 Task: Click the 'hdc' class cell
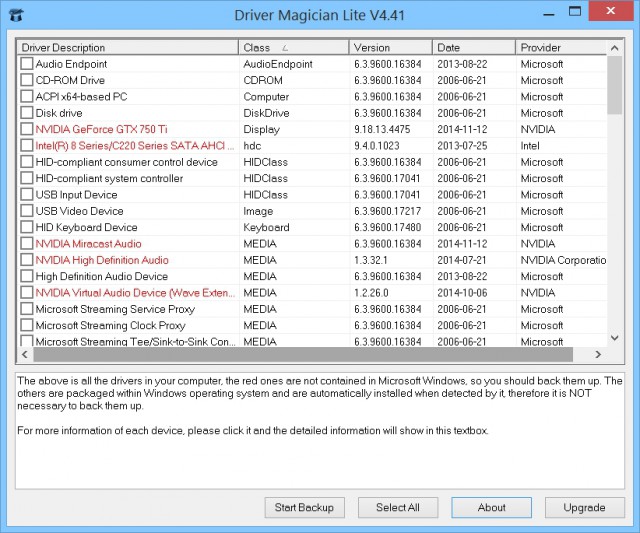(252, 146)
